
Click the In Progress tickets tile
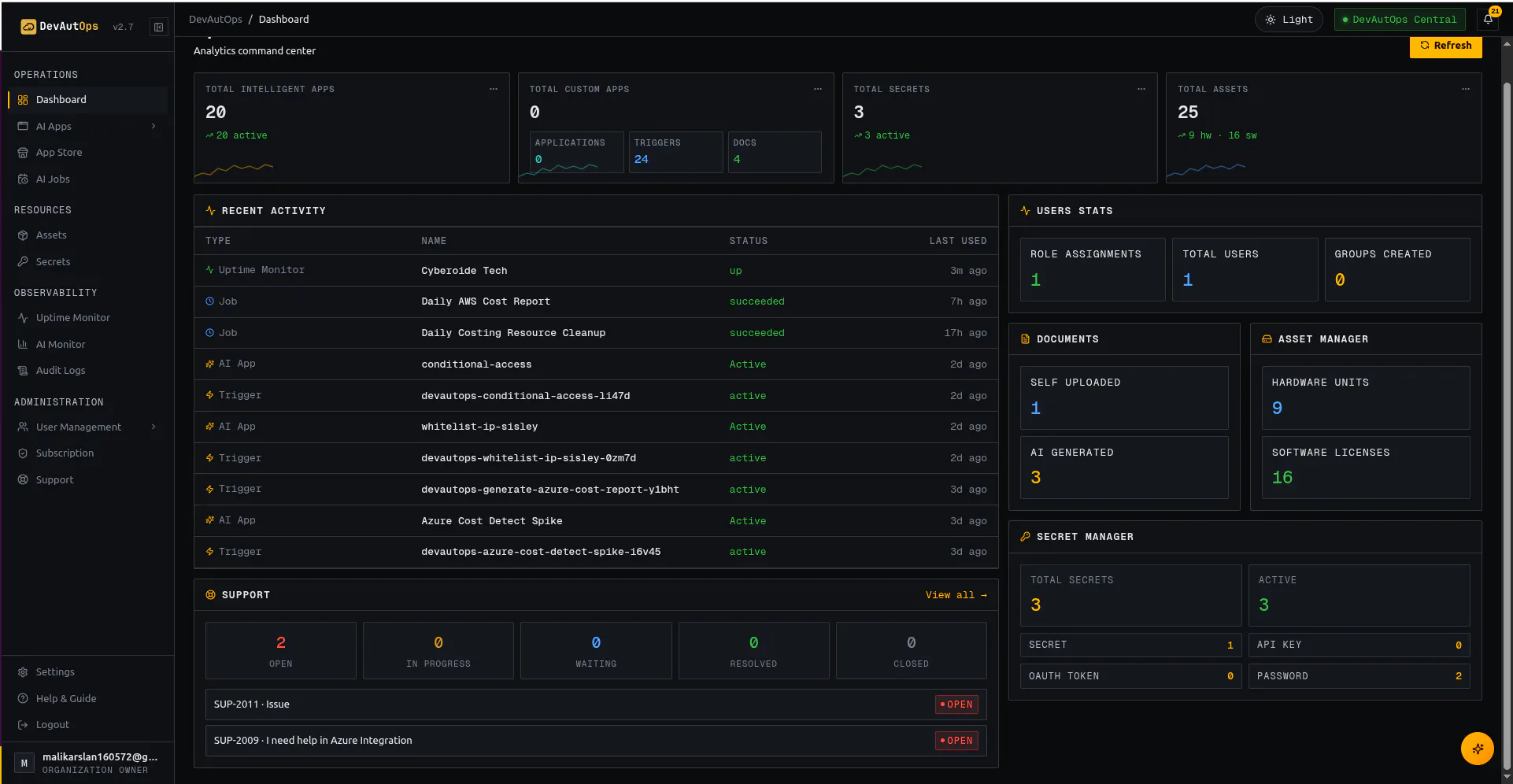[x=438, y=651]
